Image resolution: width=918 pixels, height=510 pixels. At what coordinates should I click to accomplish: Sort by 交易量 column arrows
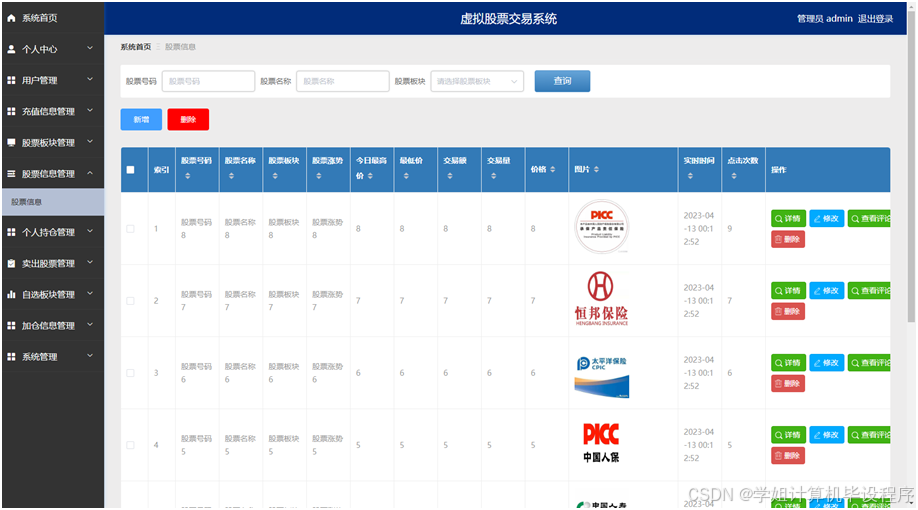point(494,176)
